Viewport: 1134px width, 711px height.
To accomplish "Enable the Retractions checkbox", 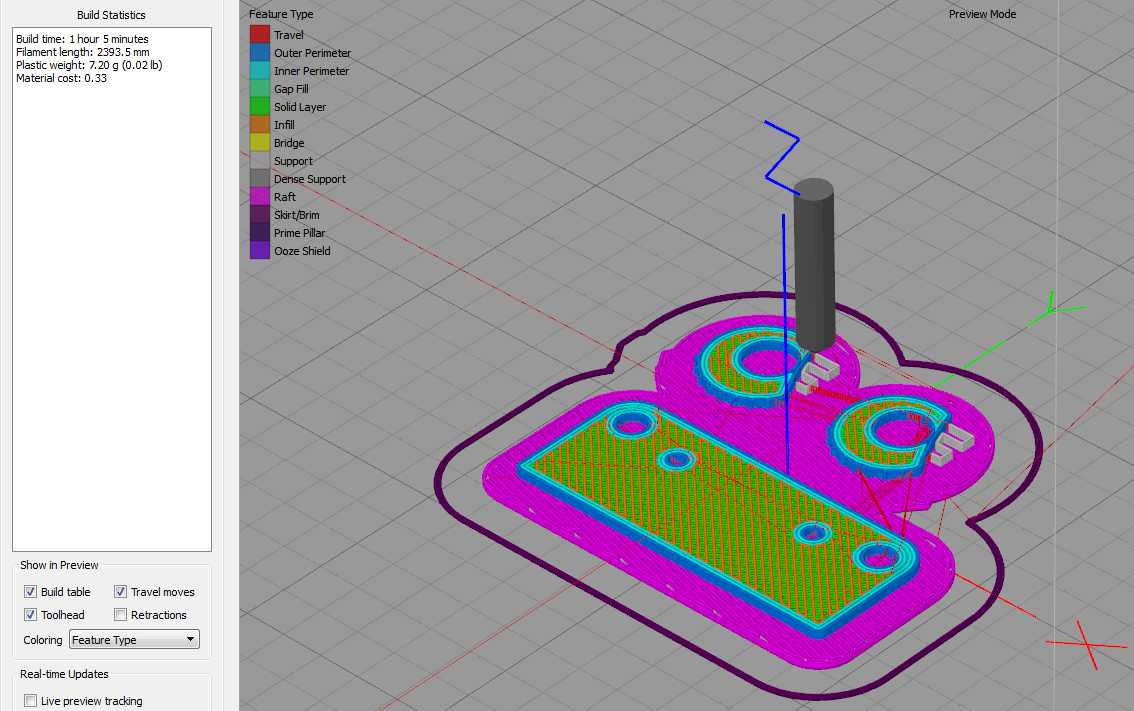I will [121, 615].
